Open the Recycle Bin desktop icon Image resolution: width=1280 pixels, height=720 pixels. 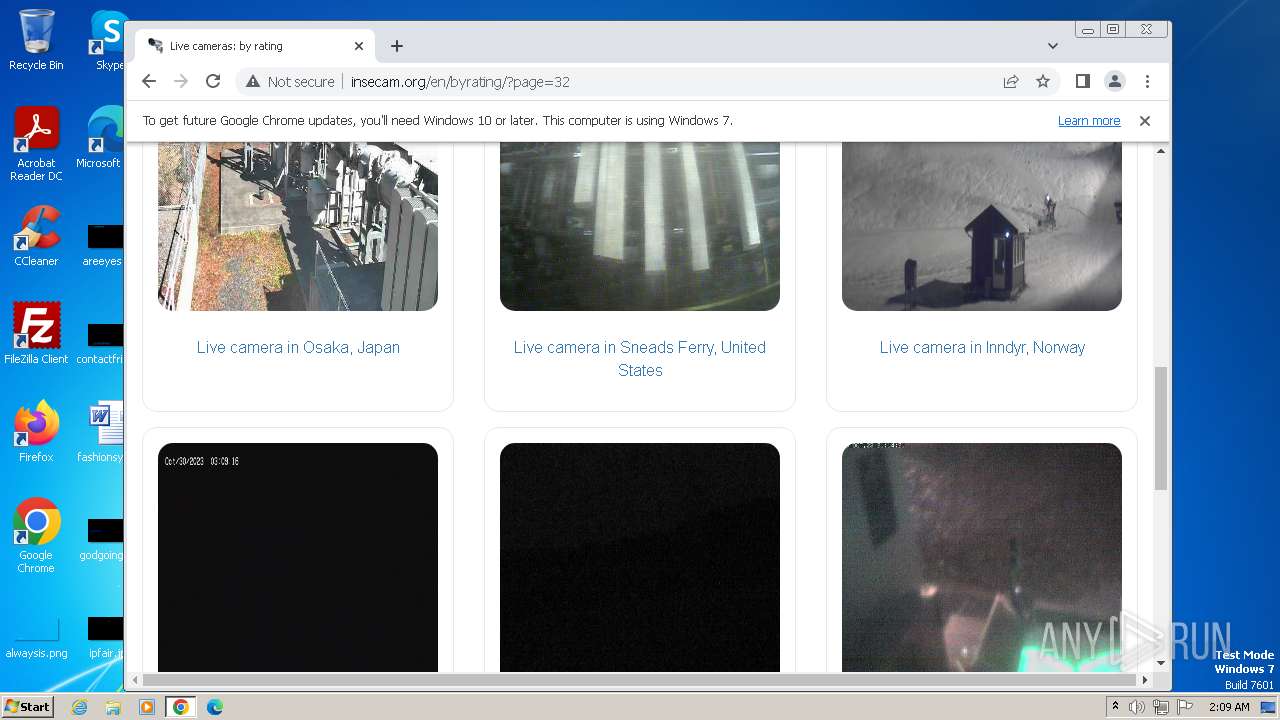36,40
